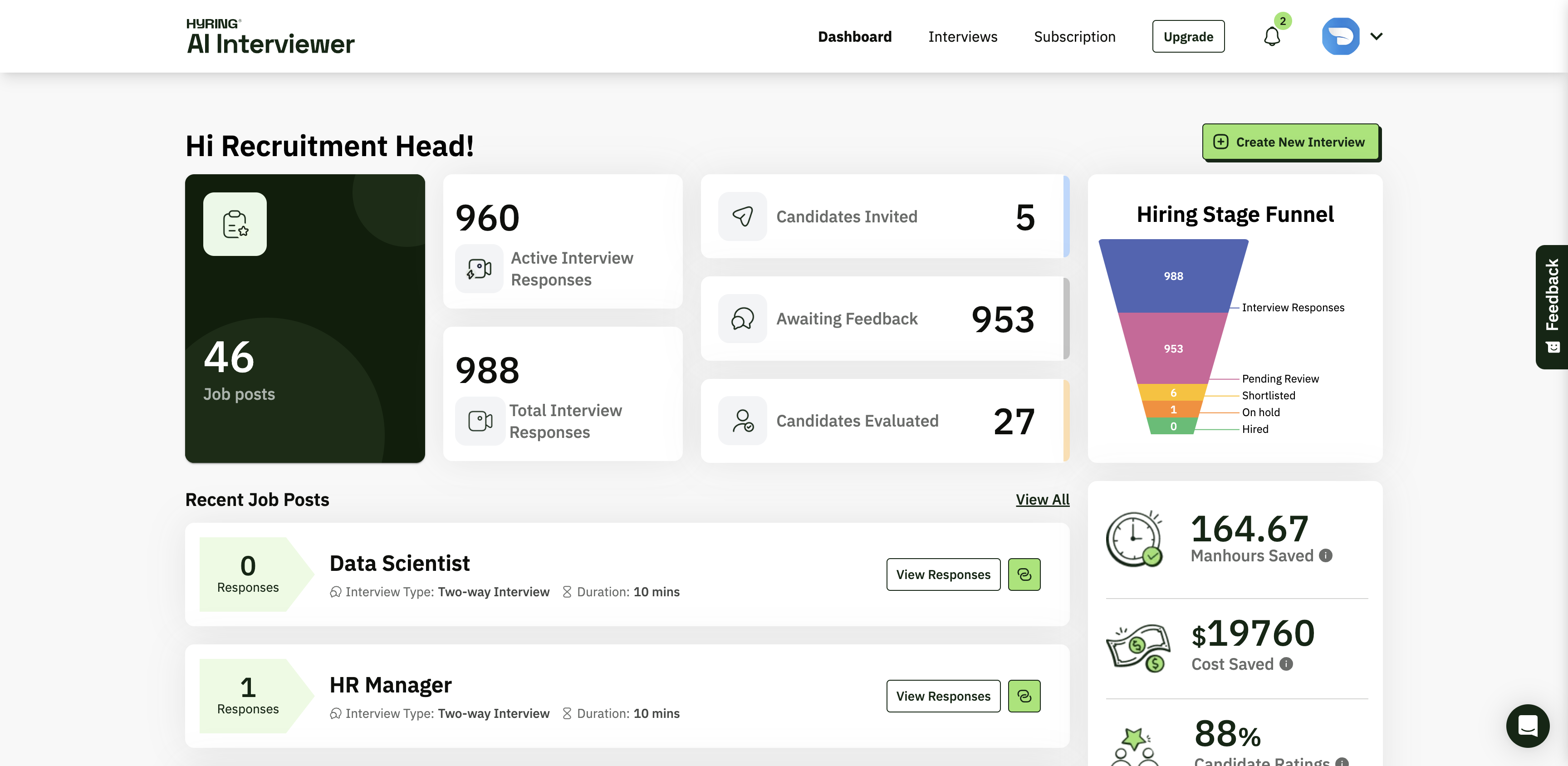
Task: Click the blue profile avatar
Action: click(1340, 37)
